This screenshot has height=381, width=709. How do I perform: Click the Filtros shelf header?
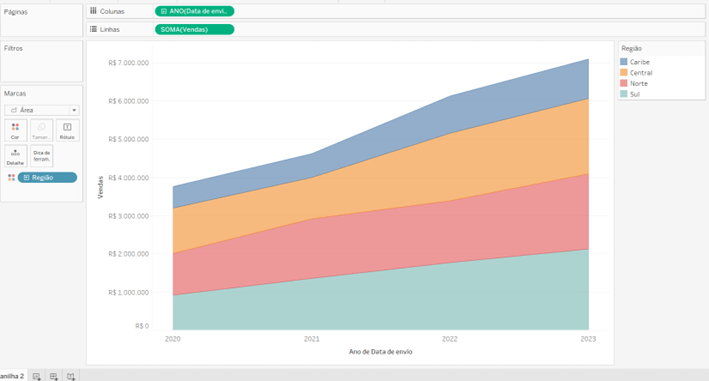coord(13,48)
